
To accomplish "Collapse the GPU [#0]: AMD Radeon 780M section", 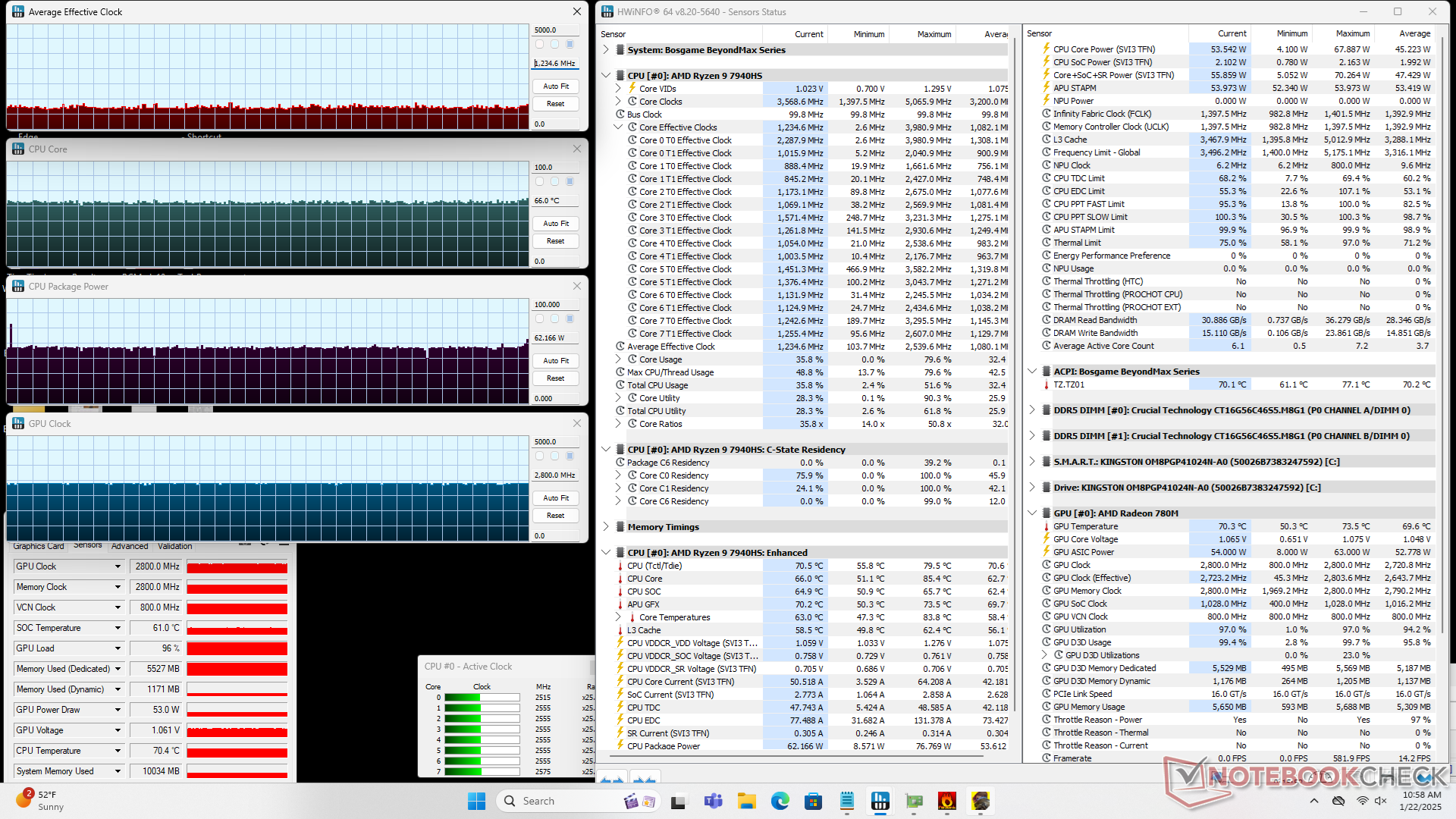I will pos(1032,513).
